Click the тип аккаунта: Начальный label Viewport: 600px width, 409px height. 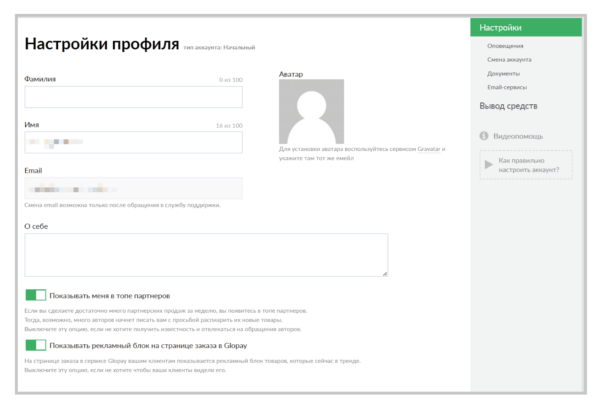pos(219,47)
